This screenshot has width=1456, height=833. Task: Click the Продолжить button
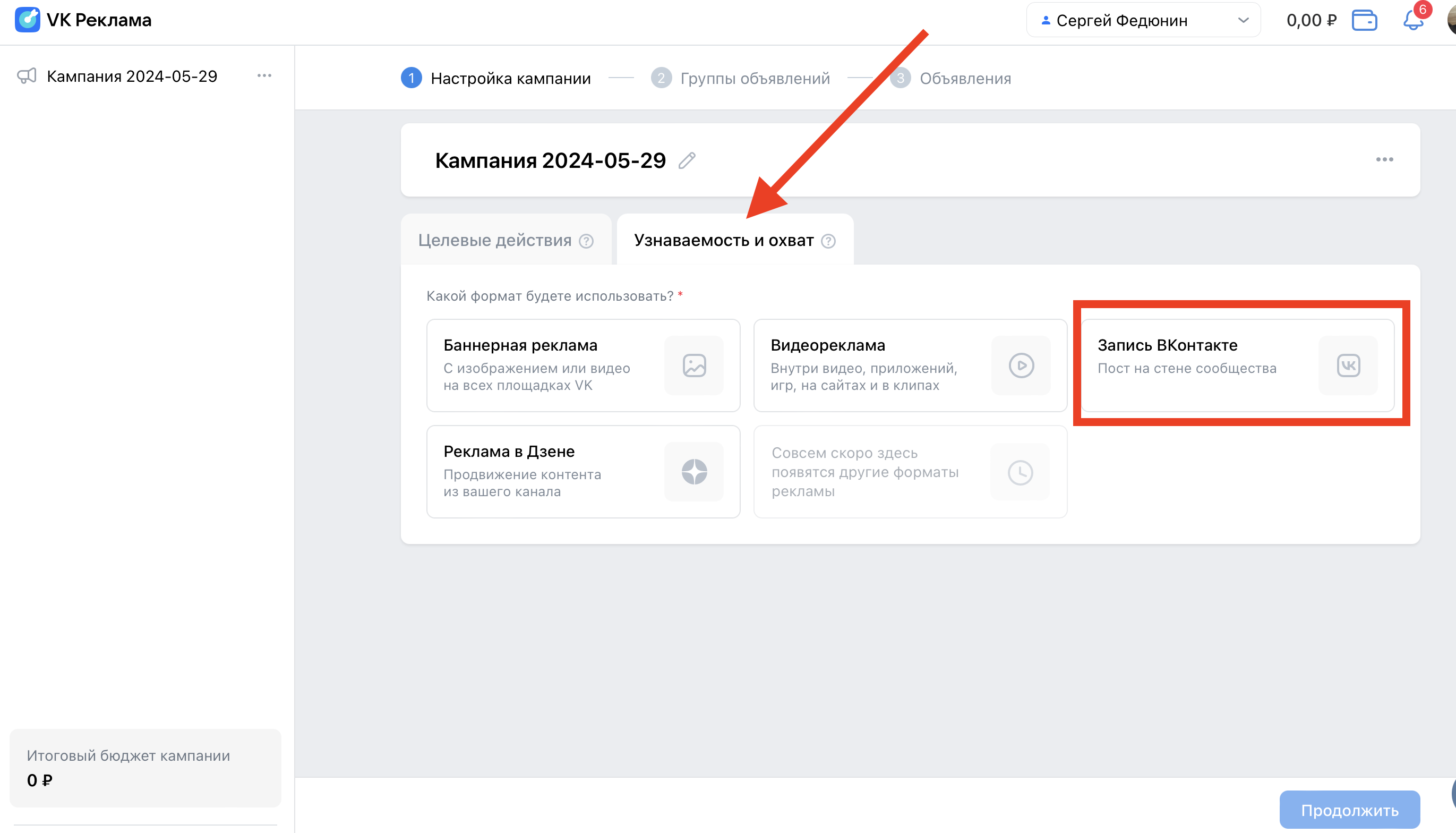(x=1350, y=810)
